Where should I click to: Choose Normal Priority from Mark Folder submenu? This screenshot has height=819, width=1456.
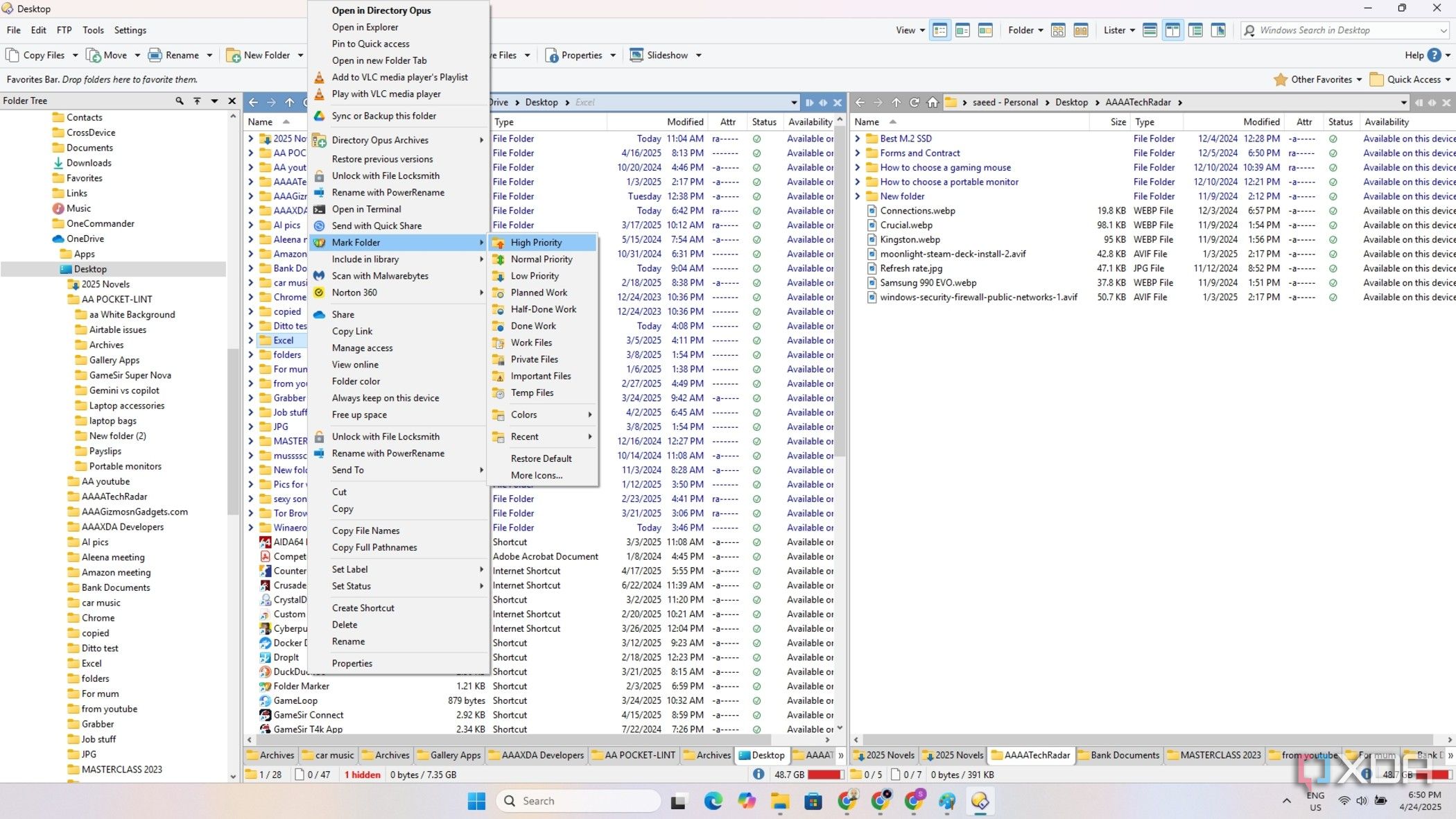coord(542,259)
